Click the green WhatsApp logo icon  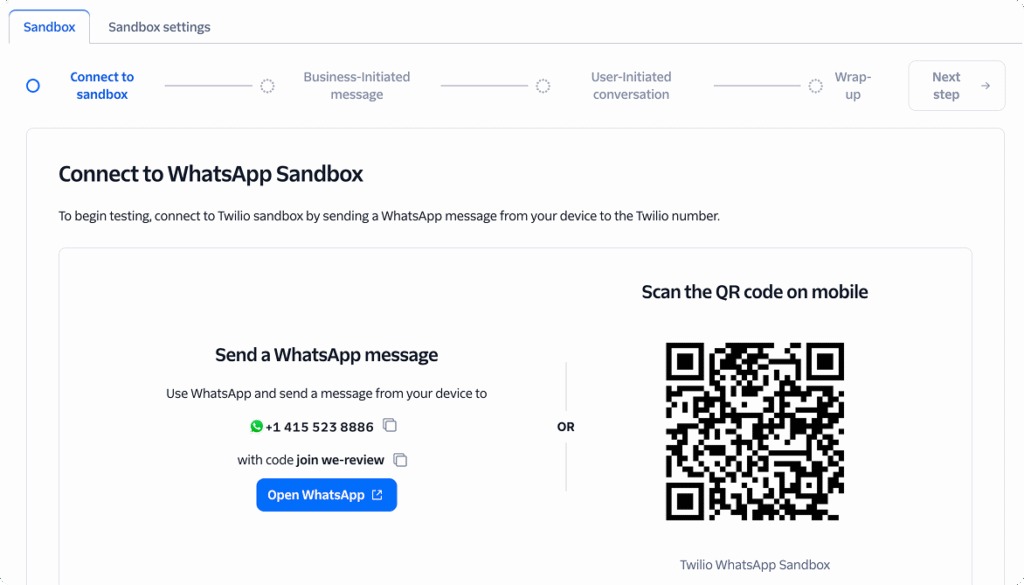pyautogui.click(x=257, y=426)
